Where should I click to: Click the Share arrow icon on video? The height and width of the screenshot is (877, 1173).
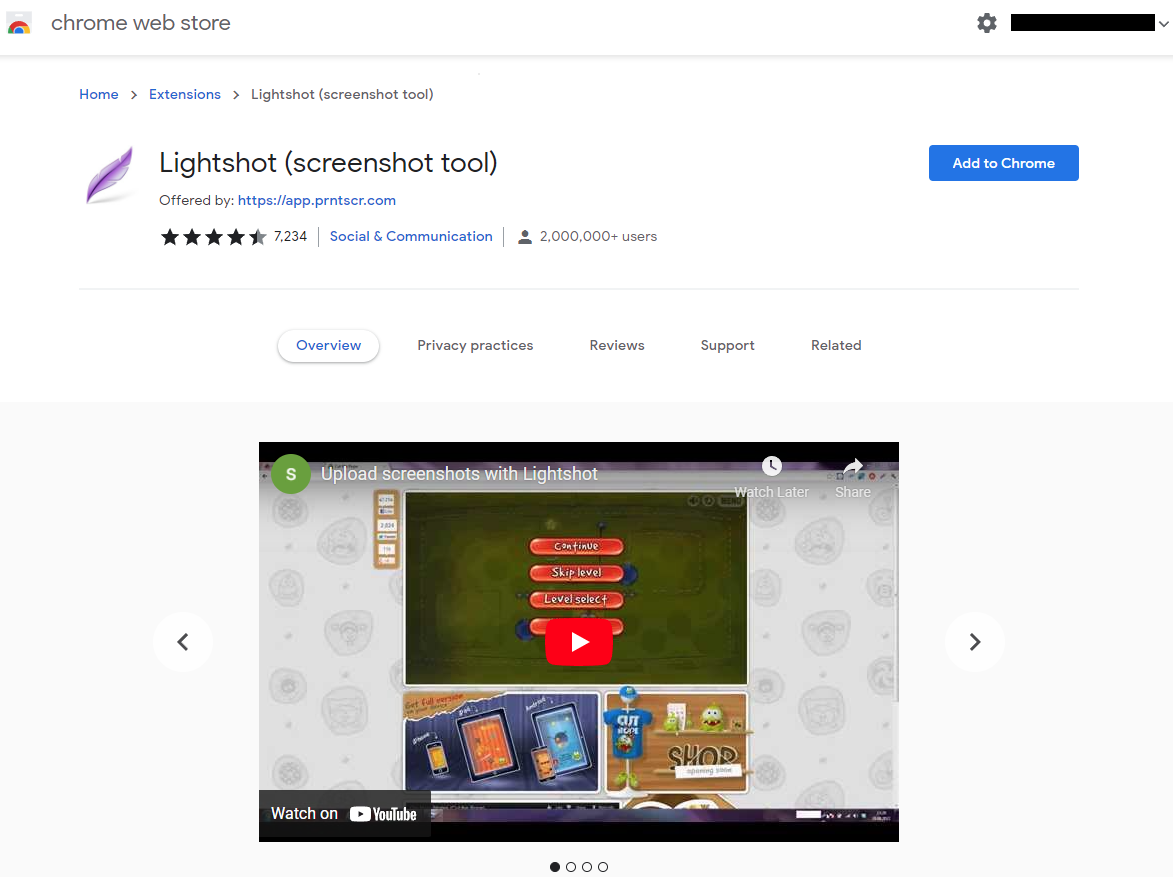853,468
